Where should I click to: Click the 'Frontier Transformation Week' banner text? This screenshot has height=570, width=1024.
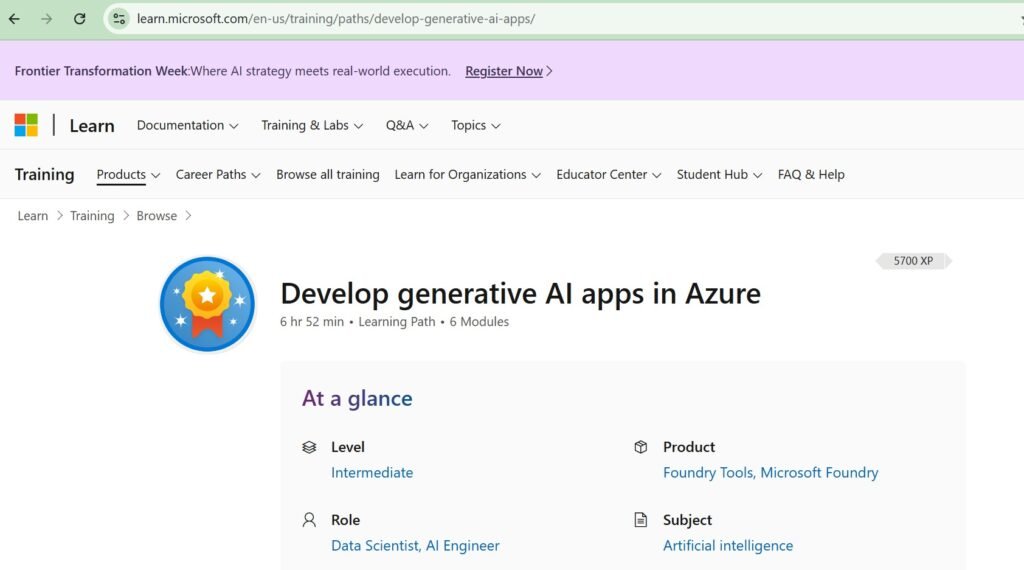click(x=101, y=71)
